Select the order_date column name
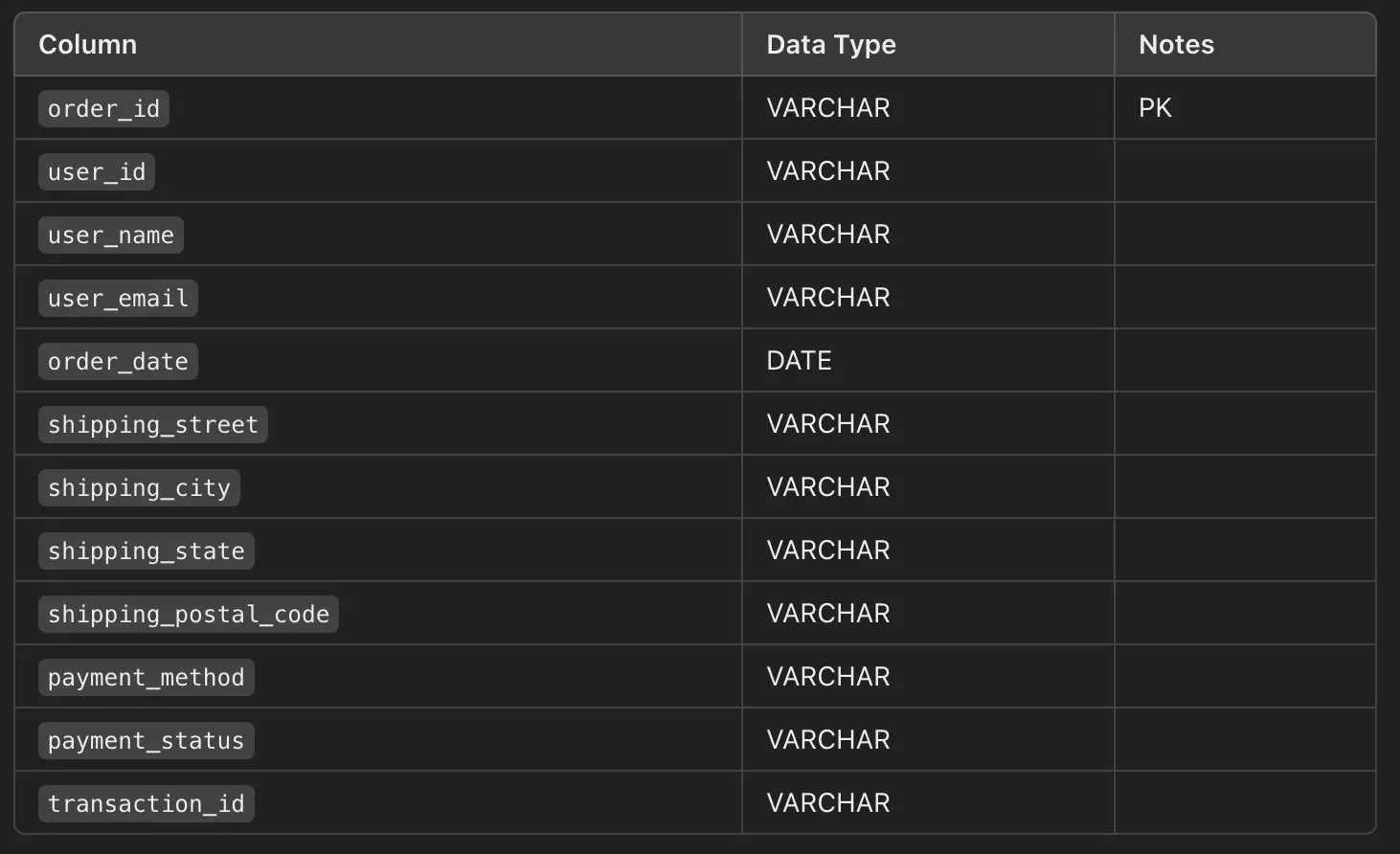 click(x=118, y=362)
